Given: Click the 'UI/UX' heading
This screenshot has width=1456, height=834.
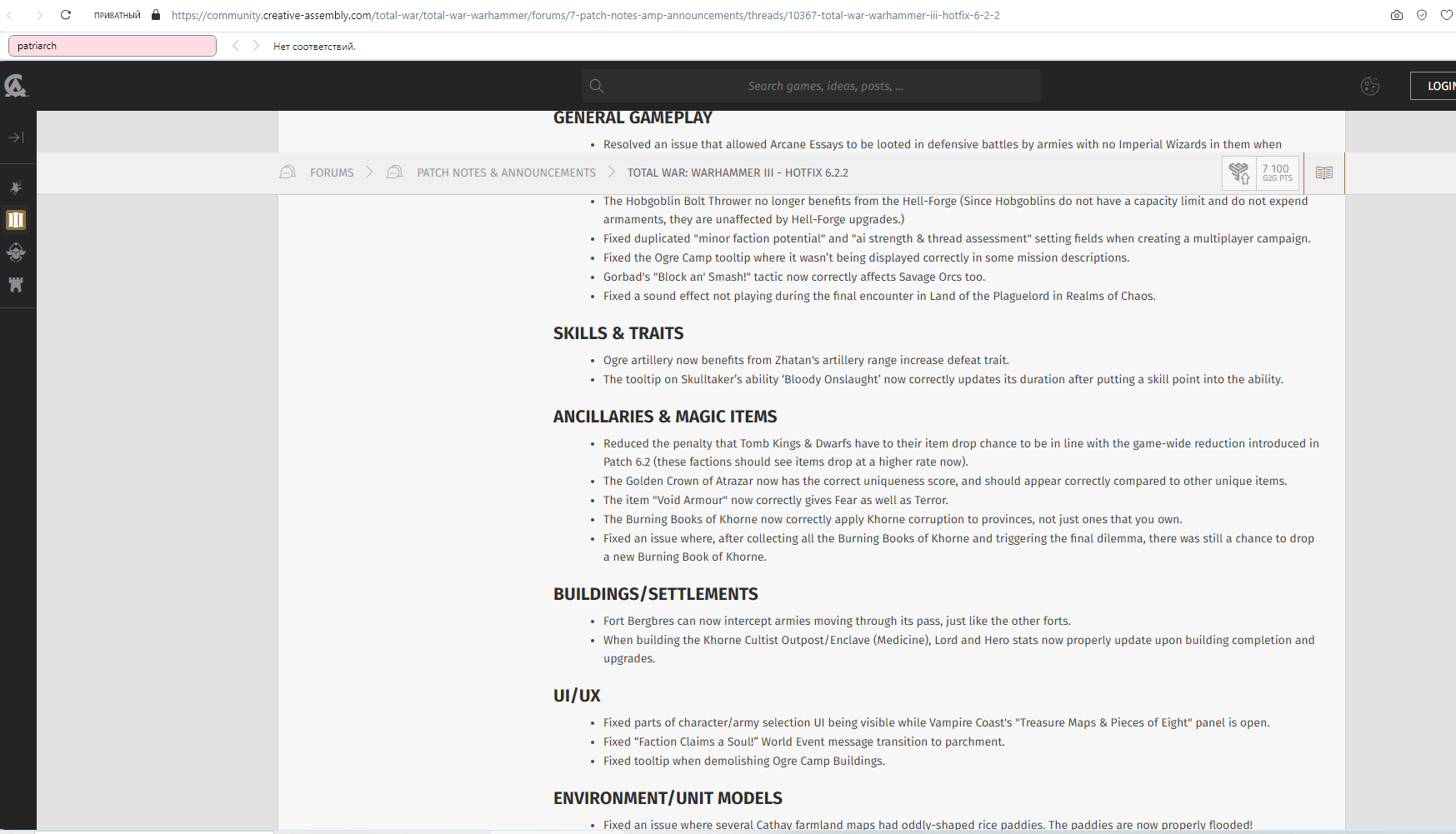Looking at the screenshot, I should coord(577,696).
